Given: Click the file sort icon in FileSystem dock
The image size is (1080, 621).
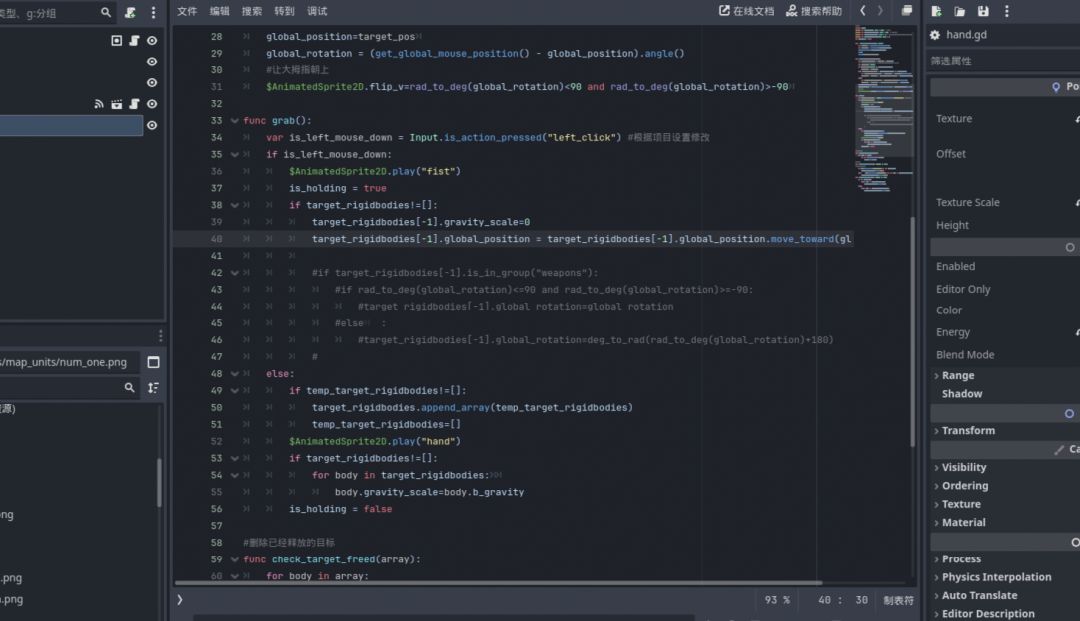Looking at the screenshot, I should tap(153, 387).
